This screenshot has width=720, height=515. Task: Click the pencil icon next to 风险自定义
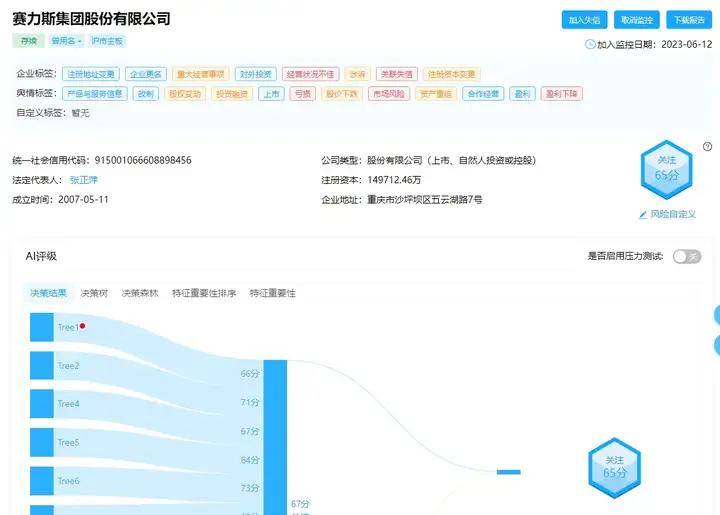point(643,214)
